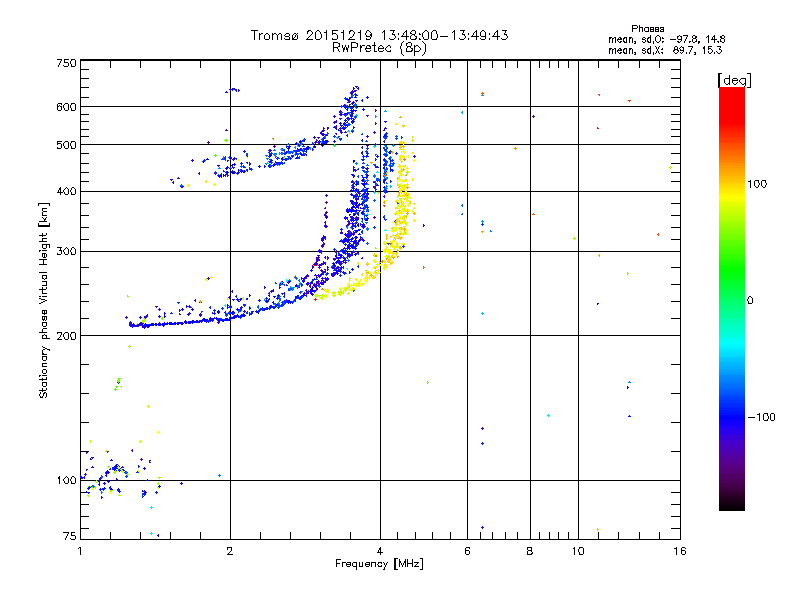This screenshot has width=800, height=600.
Task: Click the 'RwPretec (8p)' subtitle
Action: [x=379, y=48]
